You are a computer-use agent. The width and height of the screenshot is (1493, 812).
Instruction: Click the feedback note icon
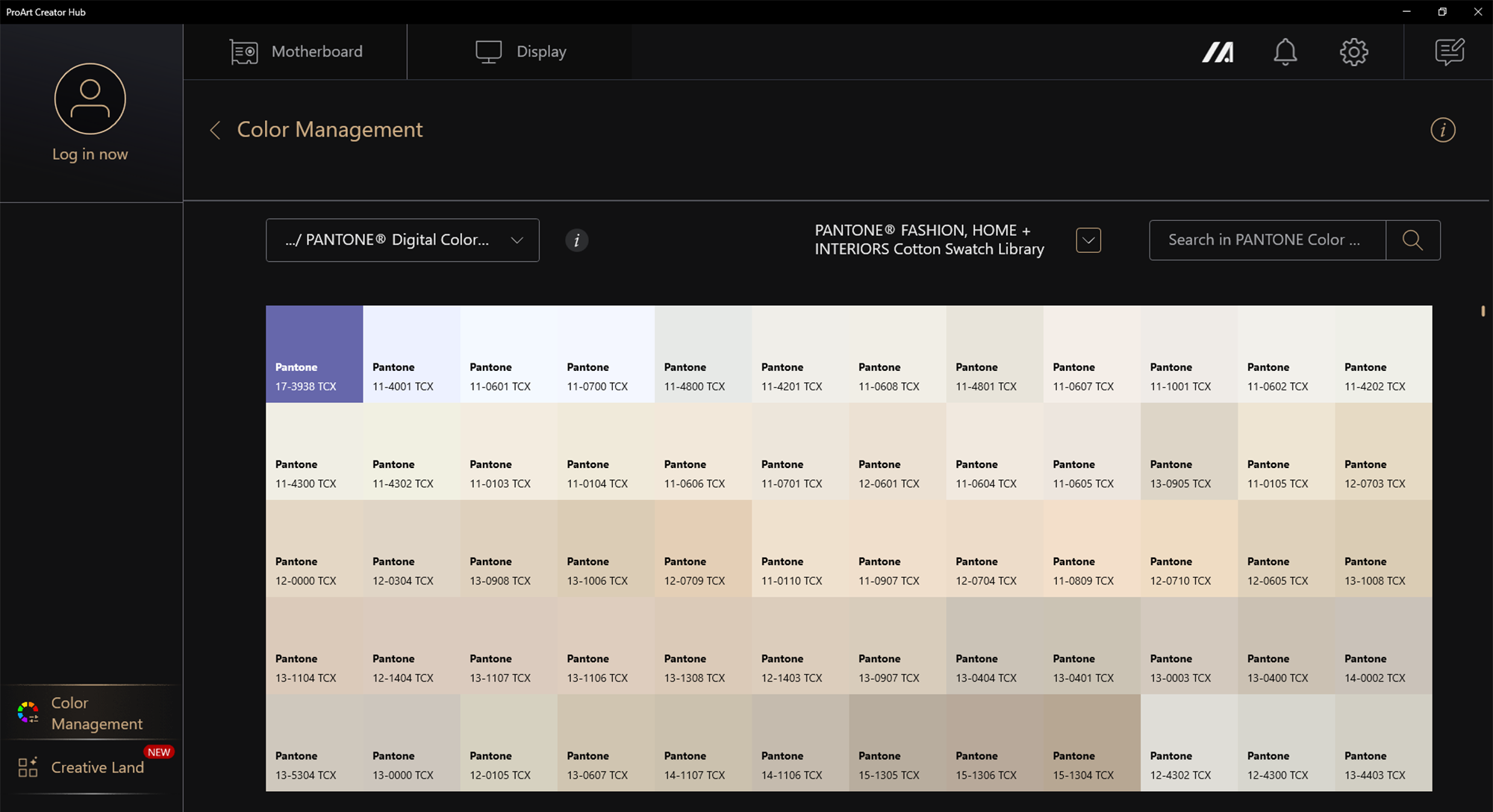[x=1449, y=52]
